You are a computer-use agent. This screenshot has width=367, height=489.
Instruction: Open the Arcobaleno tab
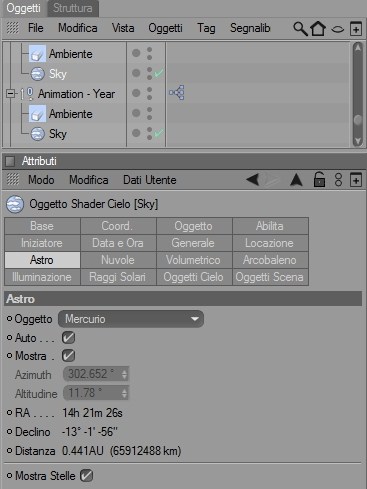point(270,260)
